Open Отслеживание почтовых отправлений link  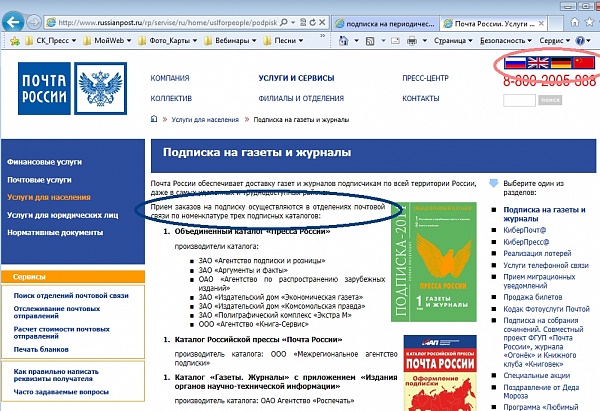point(57,312)
